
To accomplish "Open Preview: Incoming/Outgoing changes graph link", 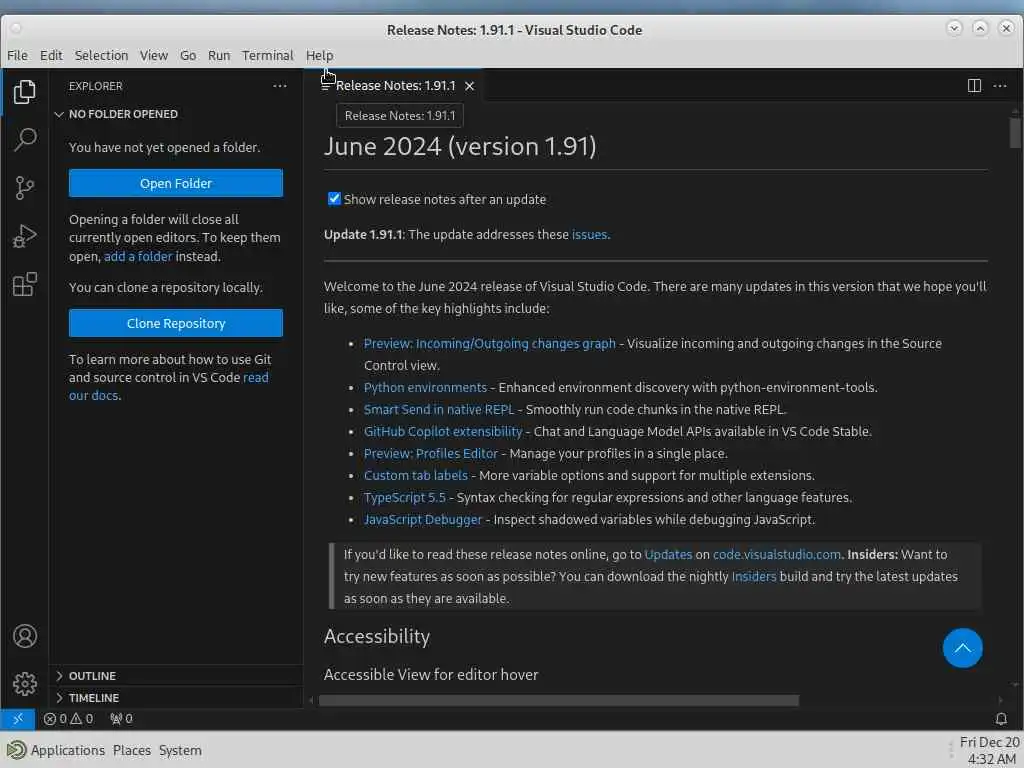I will point(490,343).
